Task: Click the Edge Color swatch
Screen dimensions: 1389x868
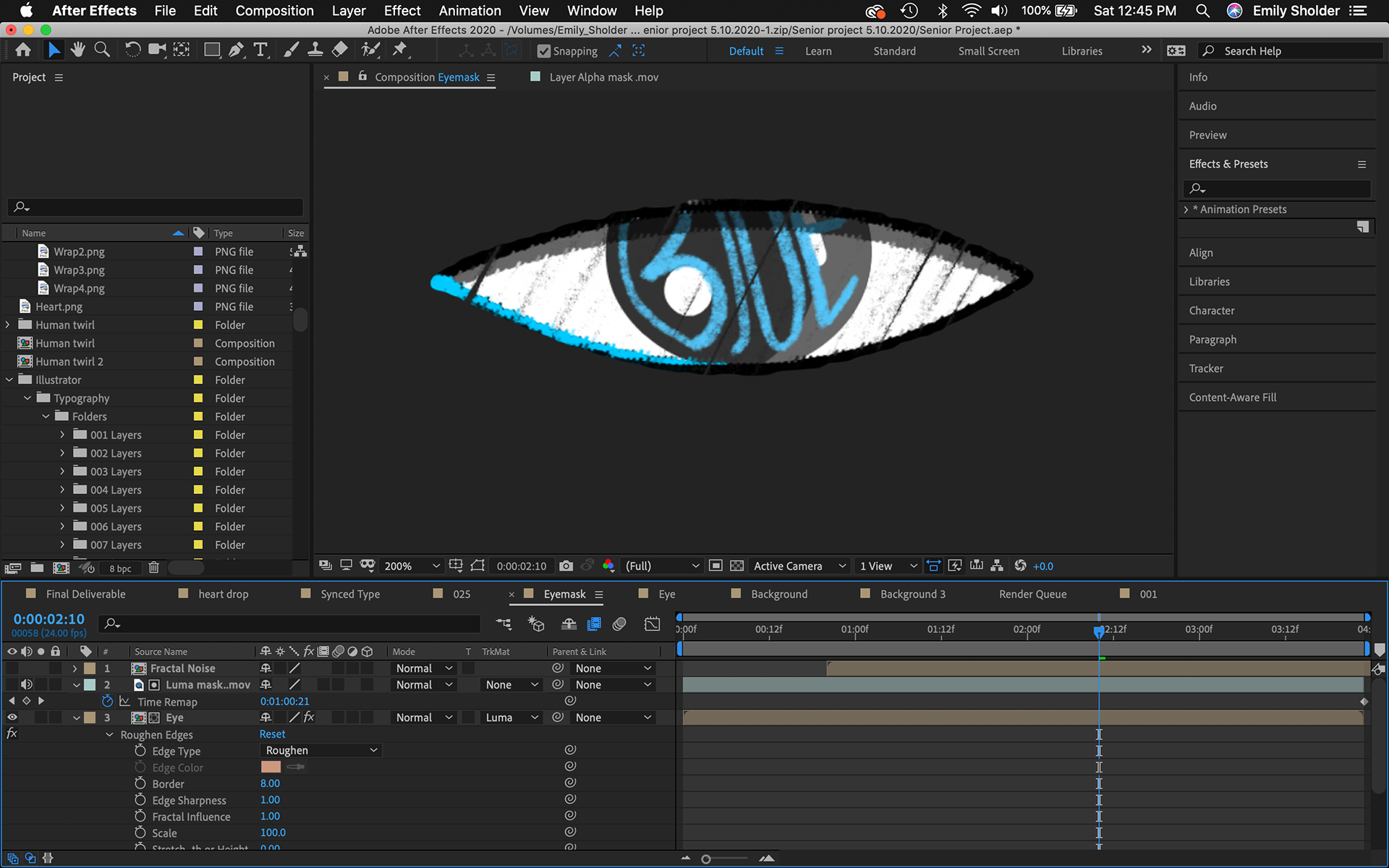Action: 271,767
